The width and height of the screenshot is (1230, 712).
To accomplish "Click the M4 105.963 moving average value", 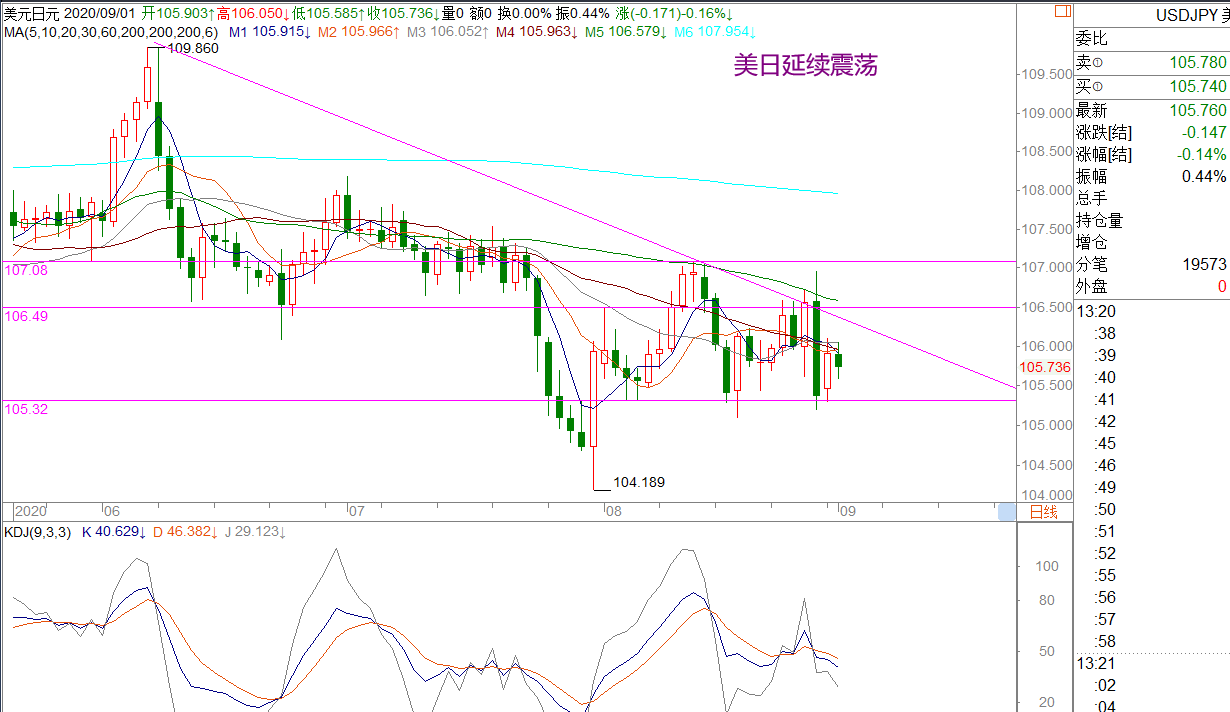I will coord(537,32).
